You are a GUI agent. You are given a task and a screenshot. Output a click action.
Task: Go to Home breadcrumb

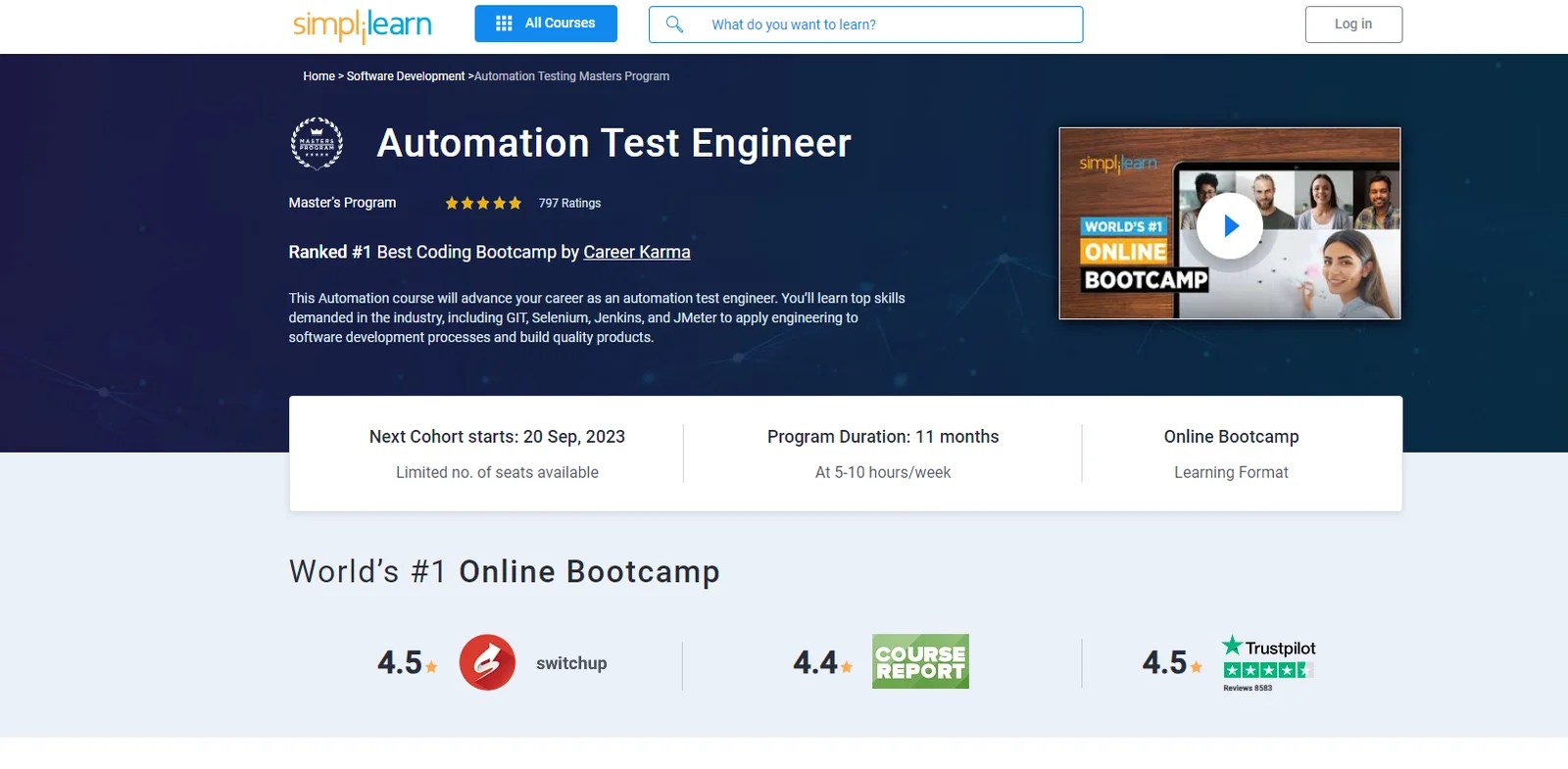pyautogui.click(x=318, y=76)
